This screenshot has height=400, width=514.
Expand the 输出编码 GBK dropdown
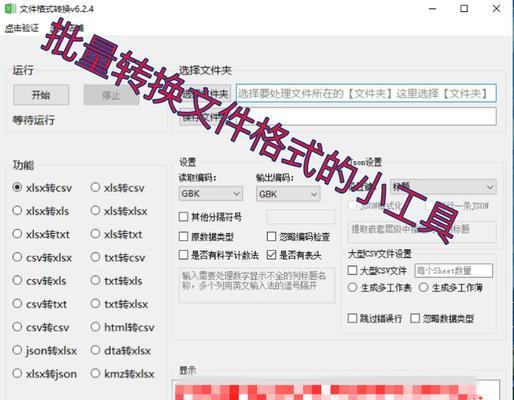pos(288,194)
